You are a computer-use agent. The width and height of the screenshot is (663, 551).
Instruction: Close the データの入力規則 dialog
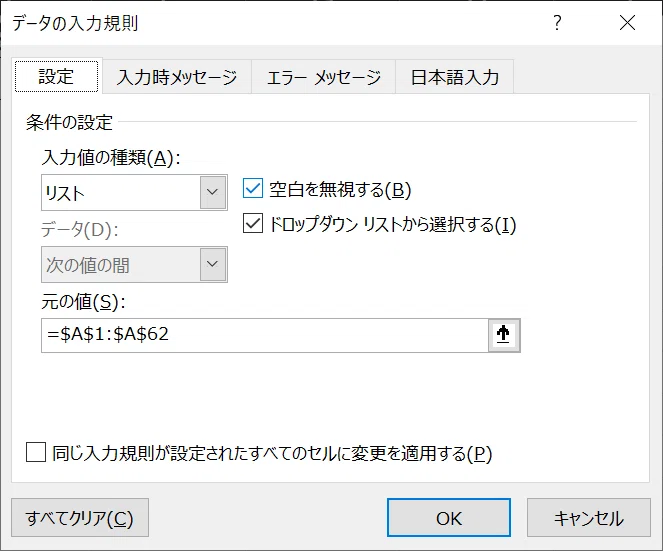pyautogui.click(x=627, y=23)
